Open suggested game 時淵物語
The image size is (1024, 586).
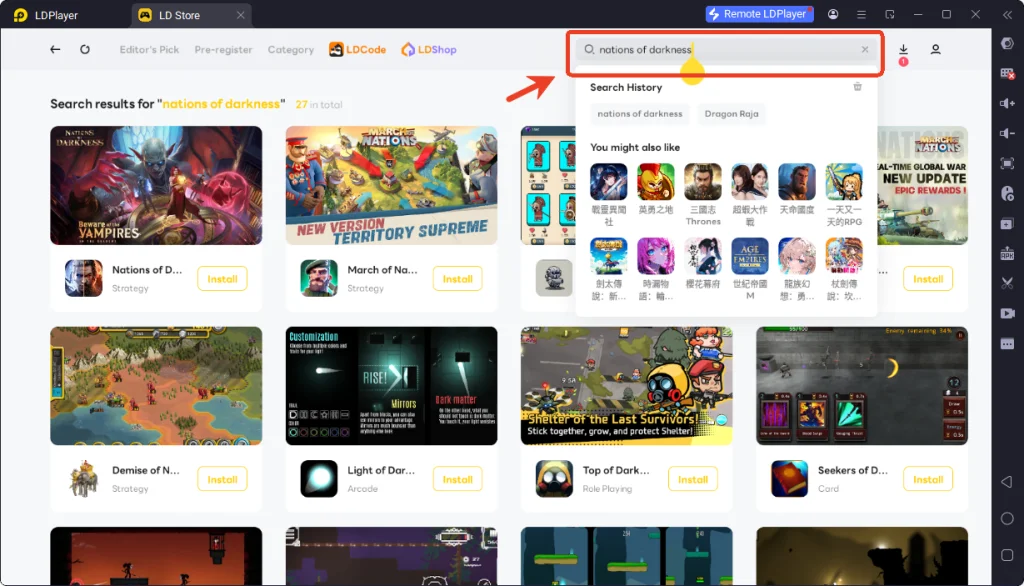pyautogui.click(x=656, y=269)
